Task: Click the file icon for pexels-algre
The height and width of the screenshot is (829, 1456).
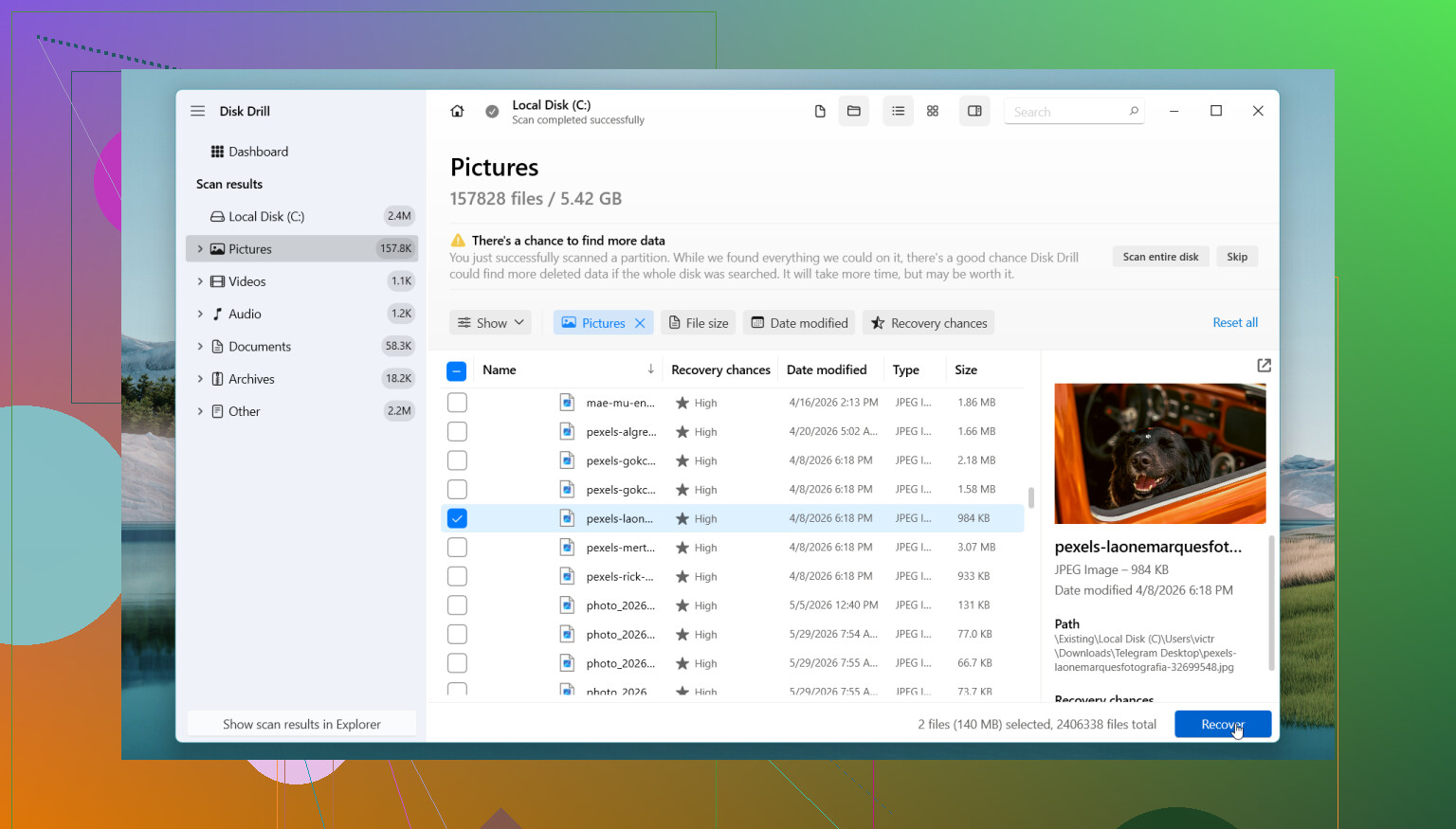Action: click(567, 432)
